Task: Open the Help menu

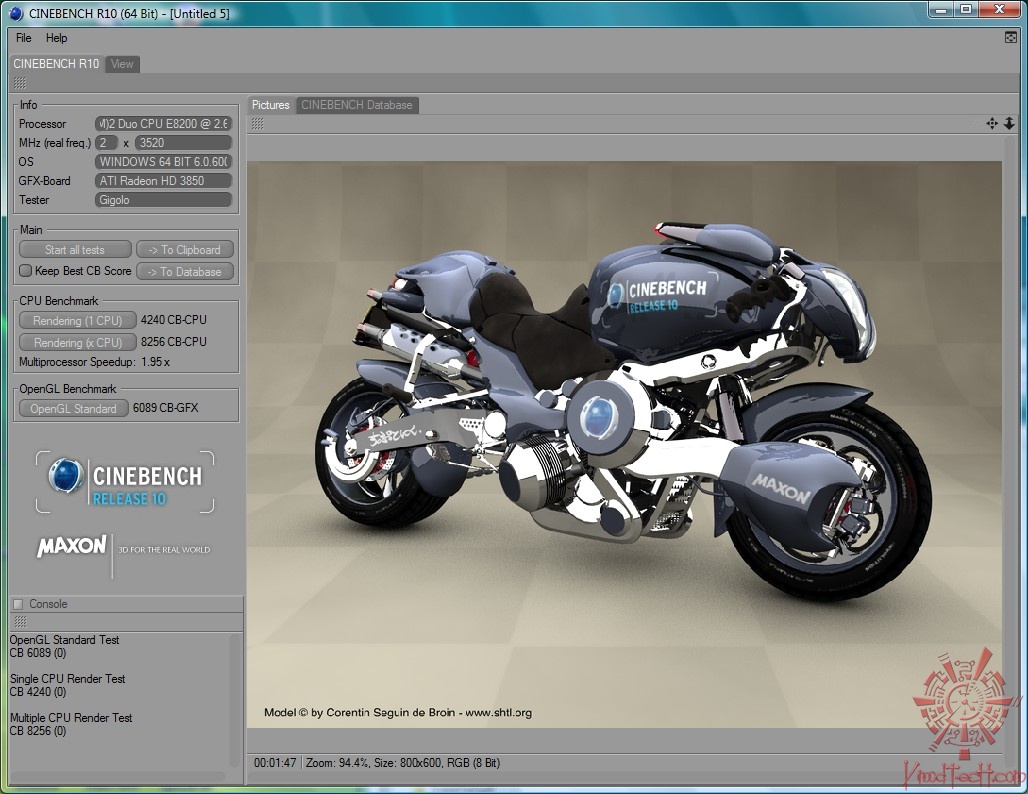Action: tap(56, 37)
